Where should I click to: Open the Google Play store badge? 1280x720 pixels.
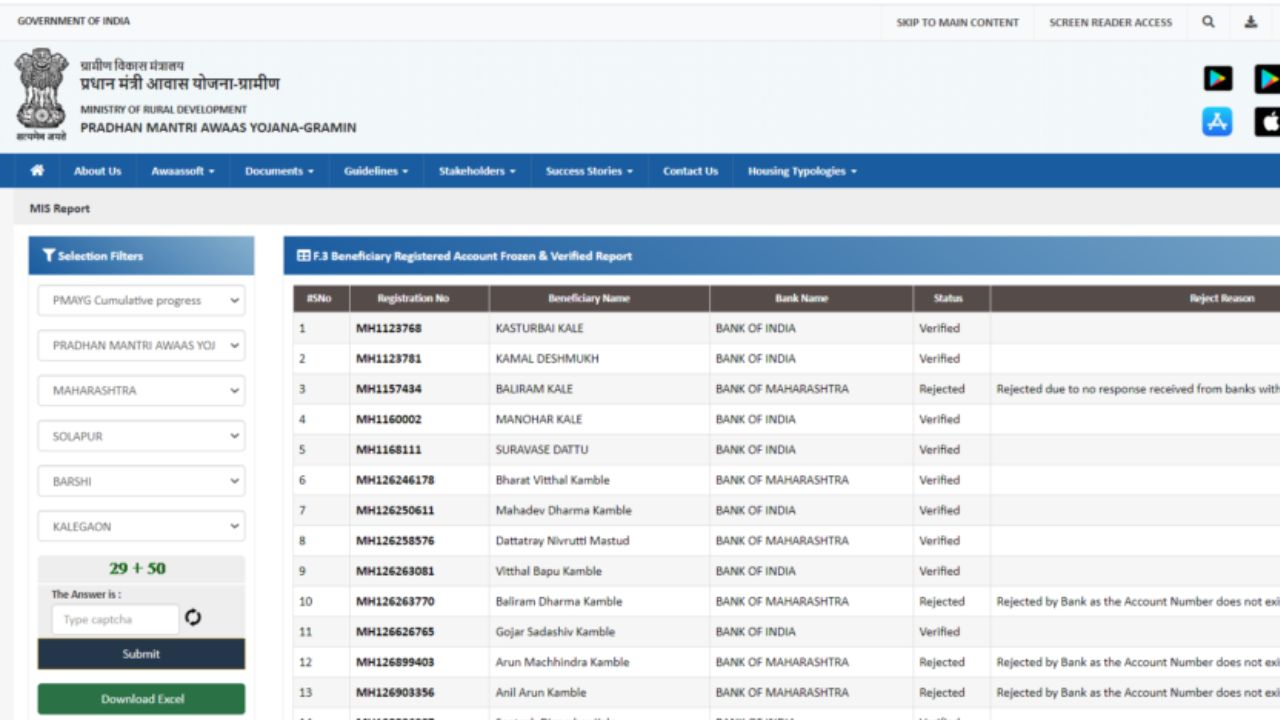[x=1217, y=77]
